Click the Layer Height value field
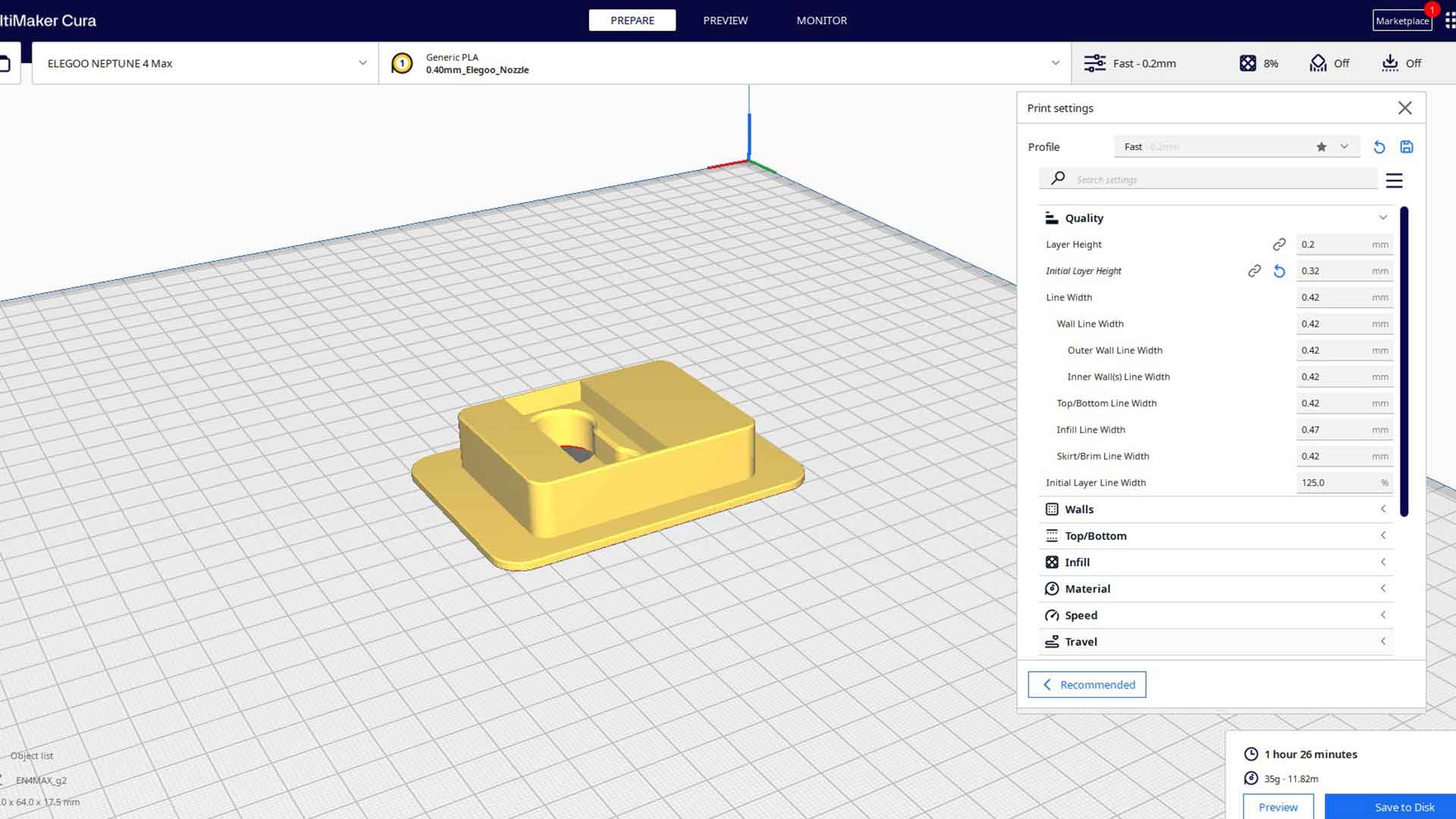 point(1344,244)
